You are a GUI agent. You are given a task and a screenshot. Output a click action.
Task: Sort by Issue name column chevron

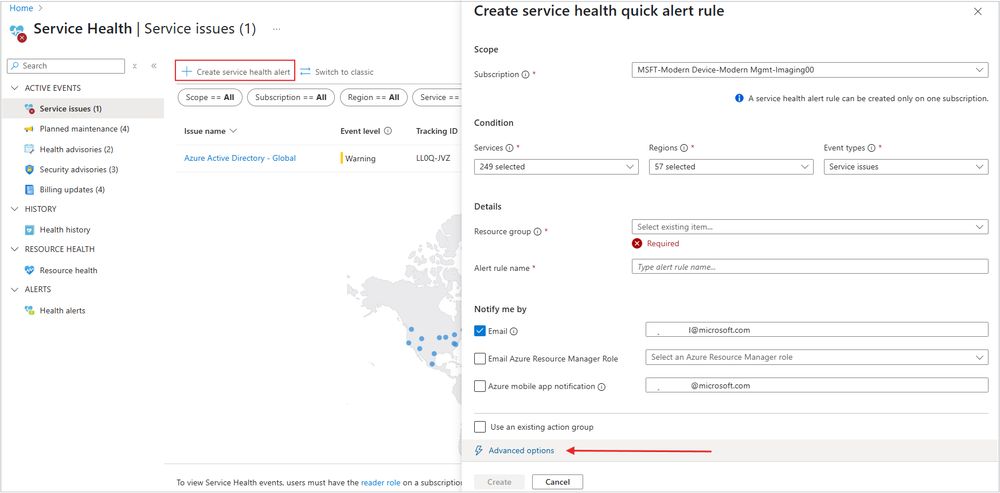(233, 131)
